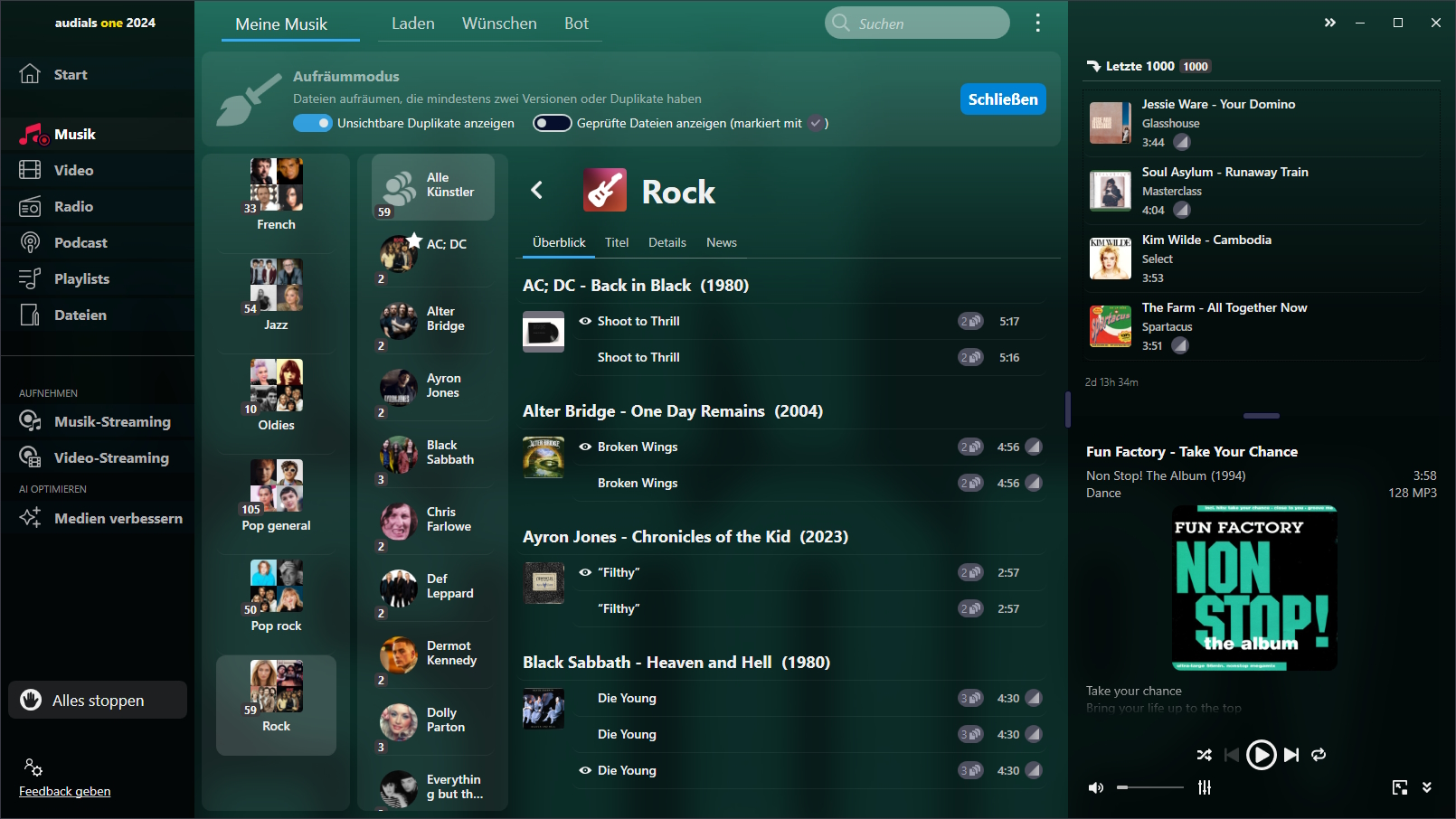Click the user feedback icon
Viewport: 1456px width, 819px height.
click(x=33, y=767)
